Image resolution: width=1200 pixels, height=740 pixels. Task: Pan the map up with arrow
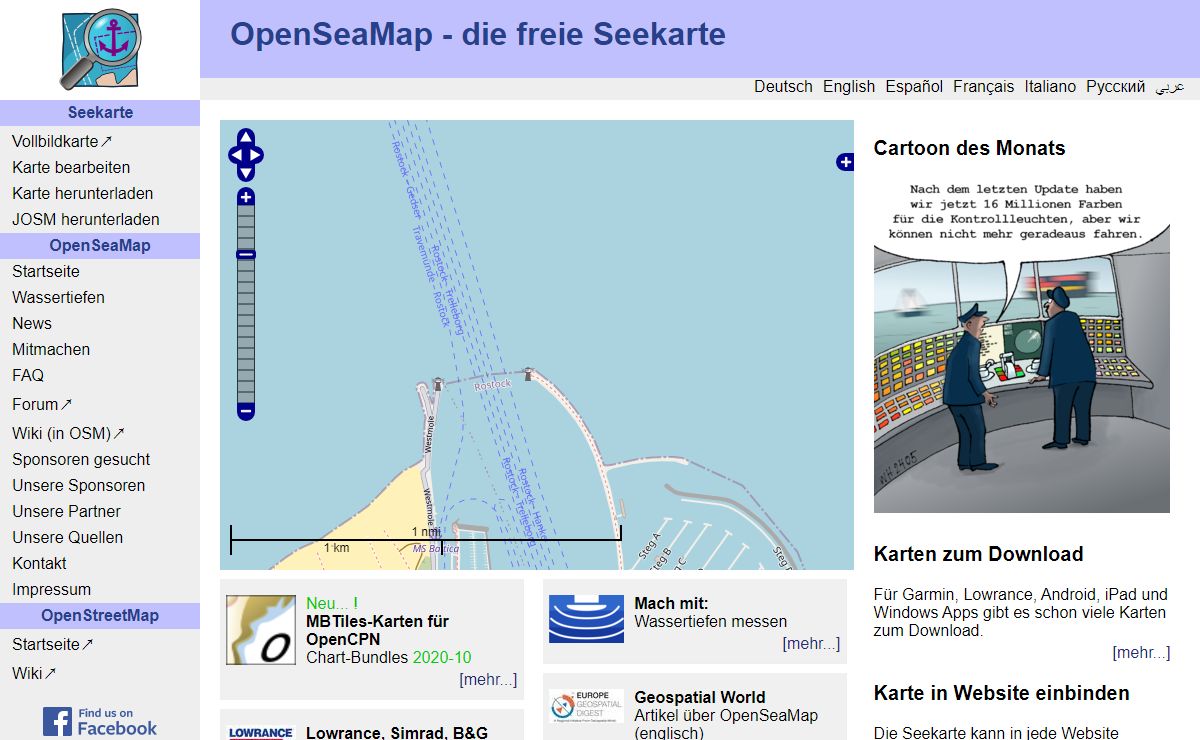pos(246,137)
